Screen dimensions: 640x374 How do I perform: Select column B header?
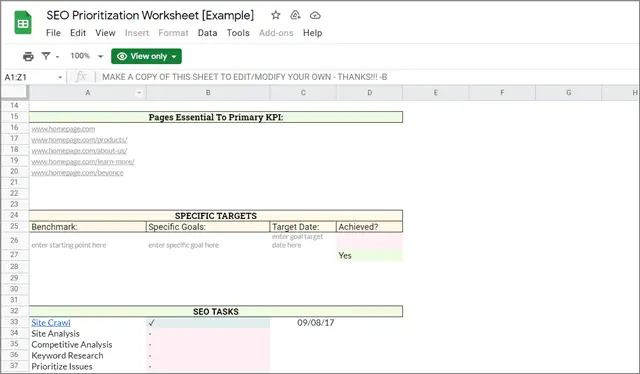point(208,93)
